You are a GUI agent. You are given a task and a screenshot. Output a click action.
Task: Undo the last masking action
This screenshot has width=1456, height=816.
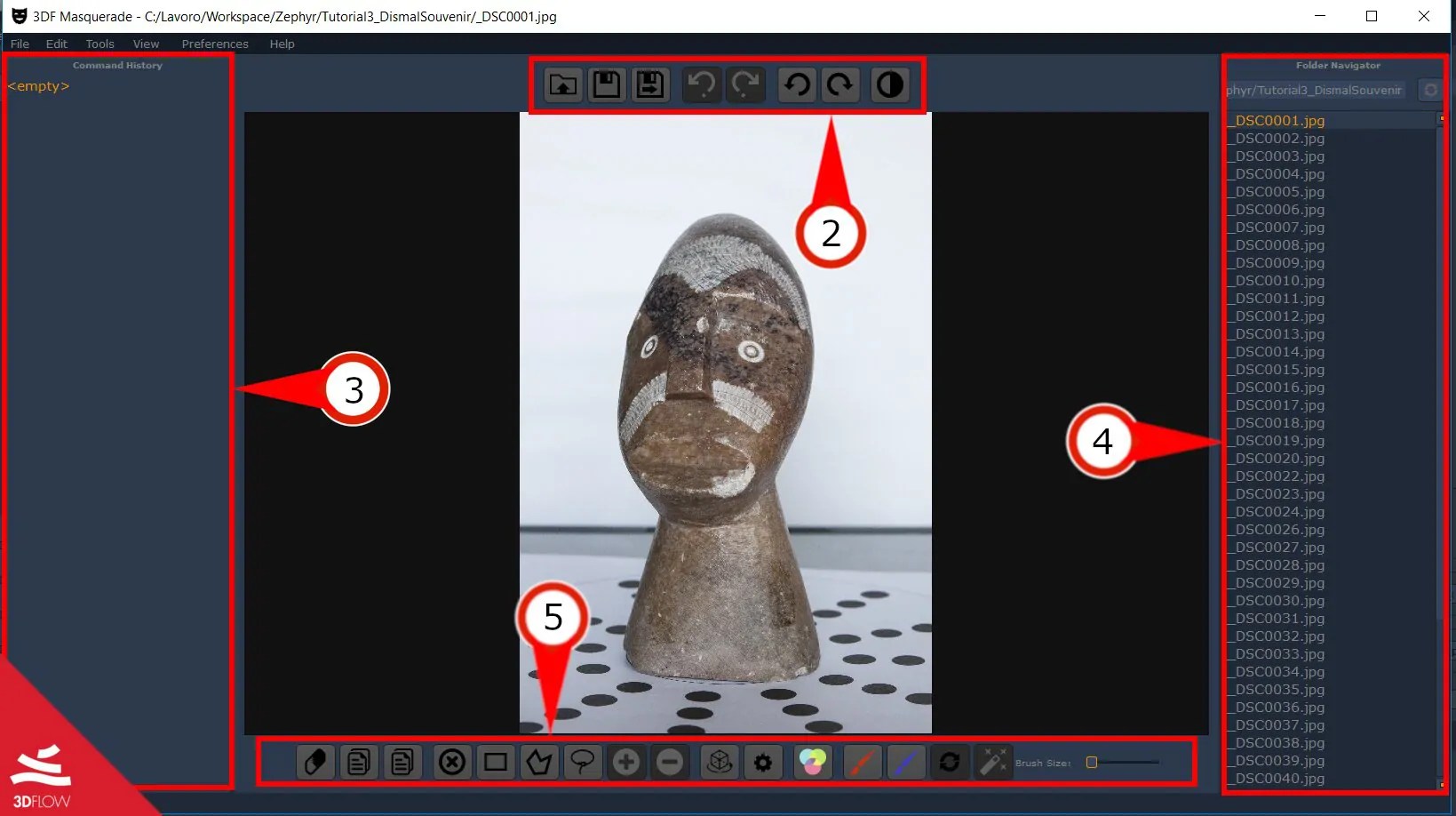click(x=701, y=84)
